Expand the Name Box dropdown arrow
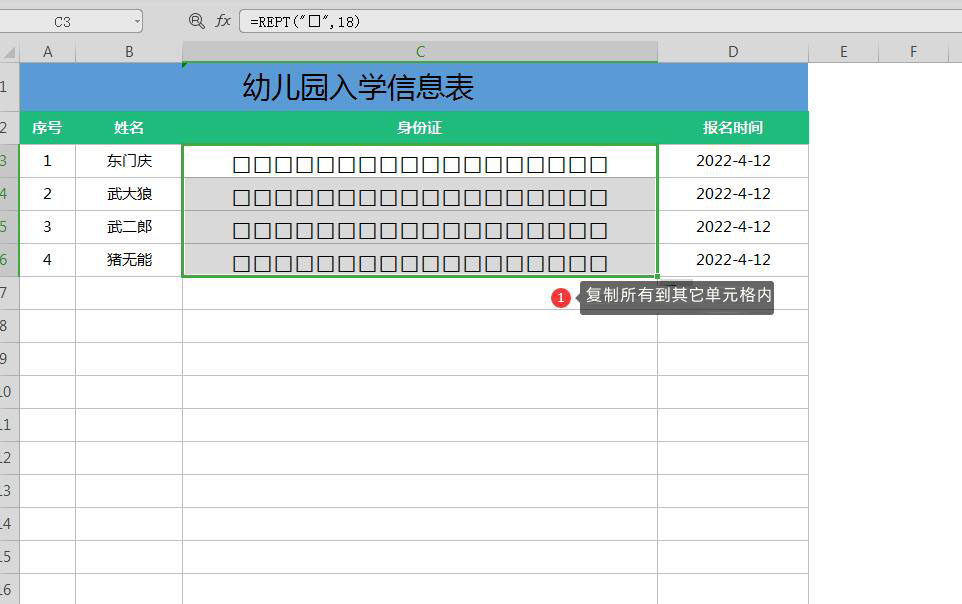 click(137, 22)
